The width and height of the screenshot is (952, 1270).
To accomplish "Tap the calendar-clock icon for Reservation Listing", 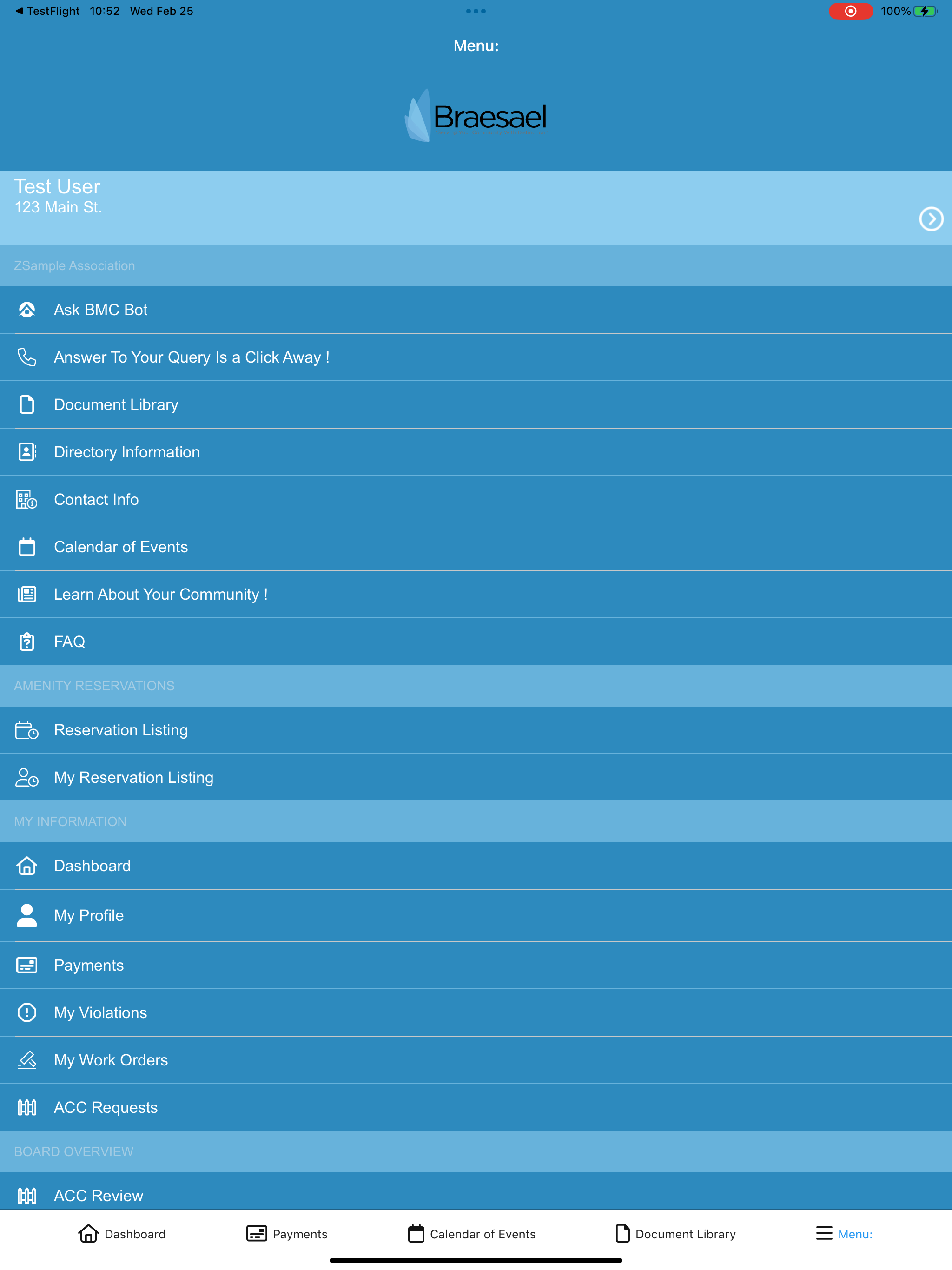I will tap(27, 730).
